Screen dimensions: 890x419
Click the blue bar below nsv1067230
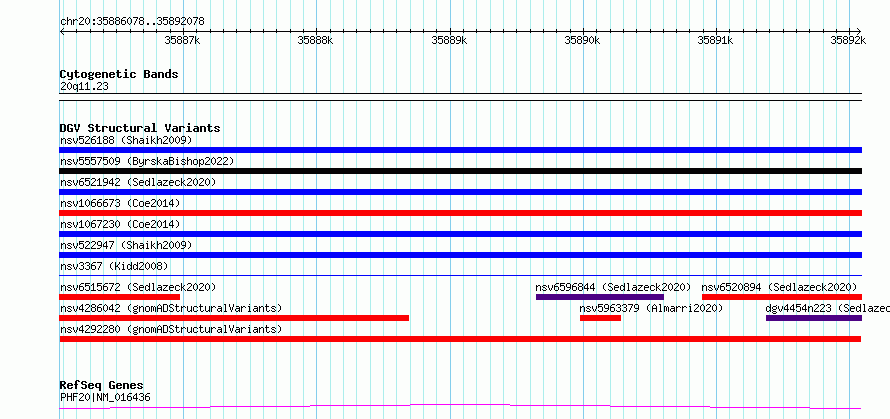[x=460, y=234]
